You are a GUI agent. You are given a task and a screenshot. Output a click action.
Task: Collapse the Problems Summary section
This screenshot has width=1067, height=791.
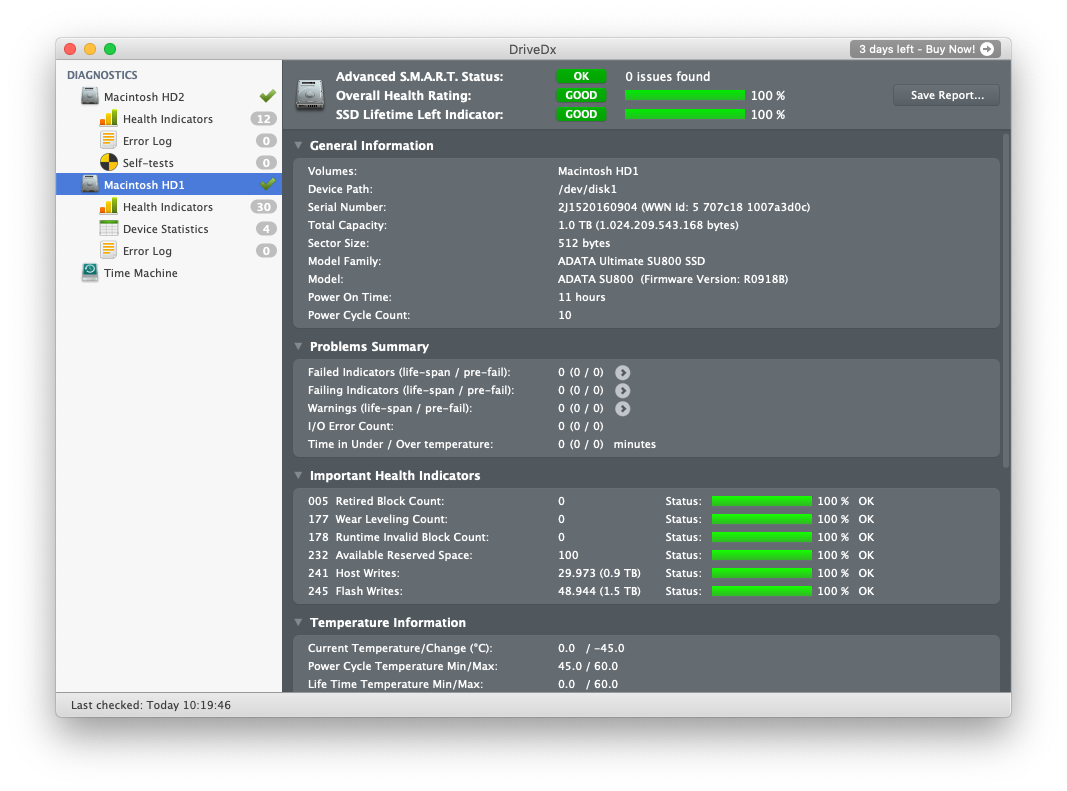(x=298, y=347)
